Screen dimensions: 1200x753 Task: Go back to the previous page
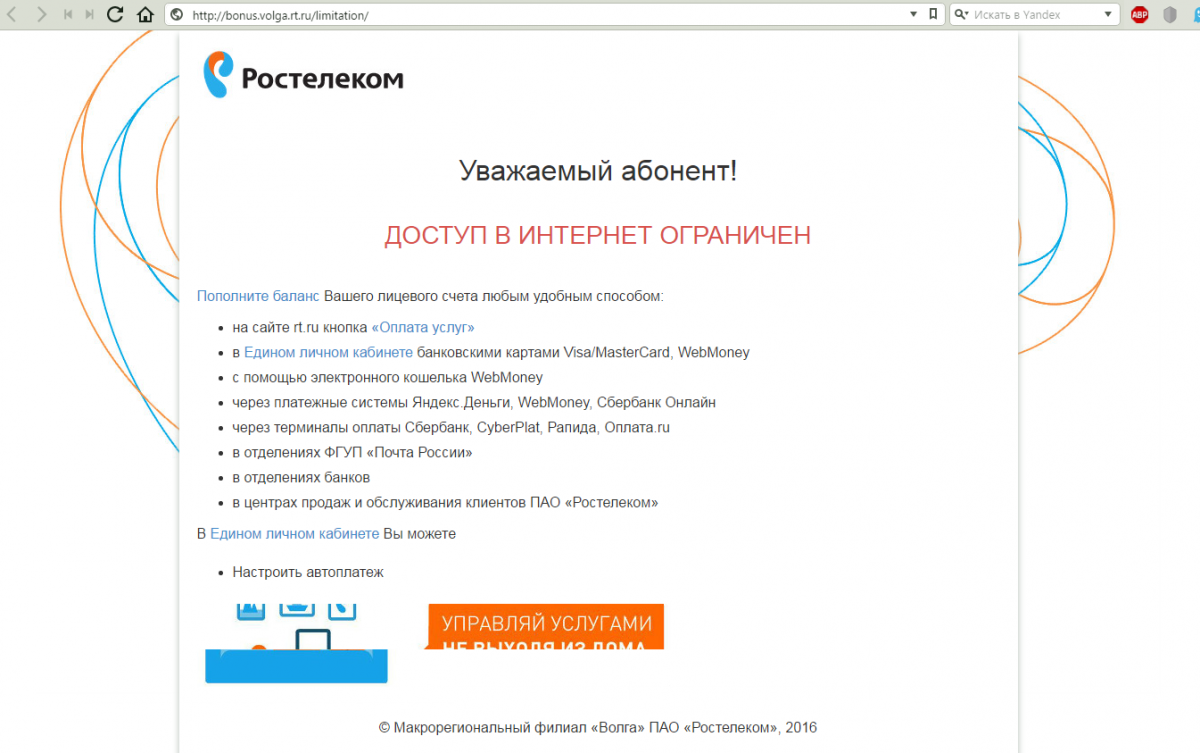pos(13,14)
